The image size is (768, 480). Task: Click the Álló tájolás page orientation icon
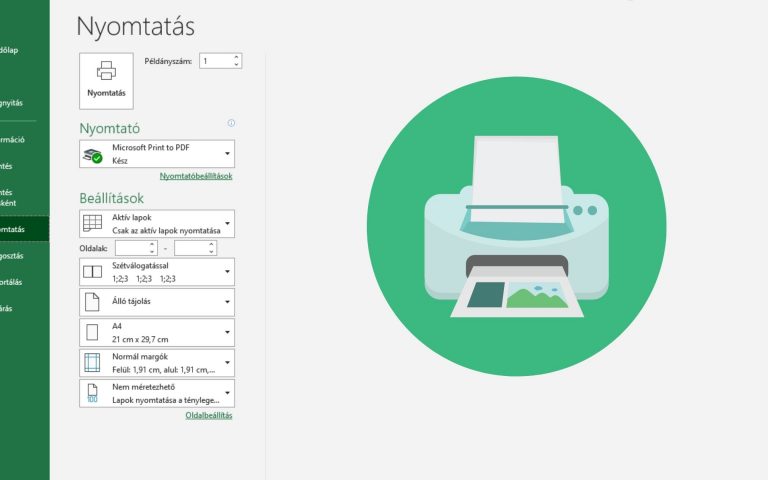(x=92, y=302)
